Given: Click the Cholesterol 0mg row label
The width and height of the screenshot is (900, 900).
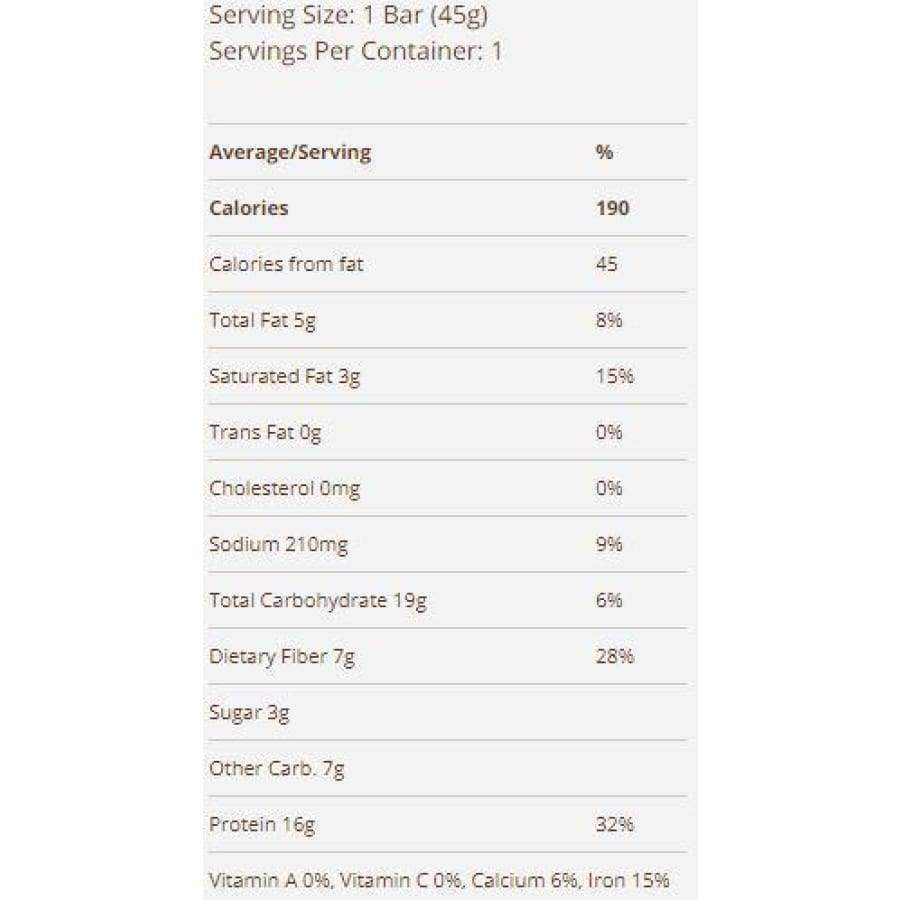Looking at the screenshot, I should (x=285, y=488).
